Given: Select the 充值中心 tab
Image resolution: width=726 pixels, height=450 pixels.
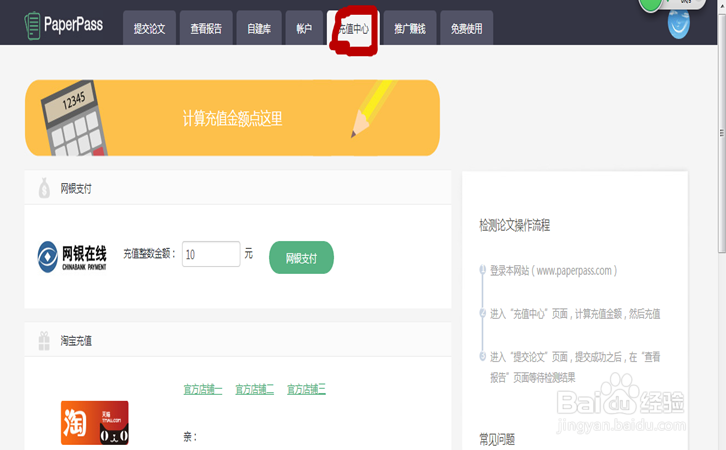Looking at the screenshot, I should (353, 29).
